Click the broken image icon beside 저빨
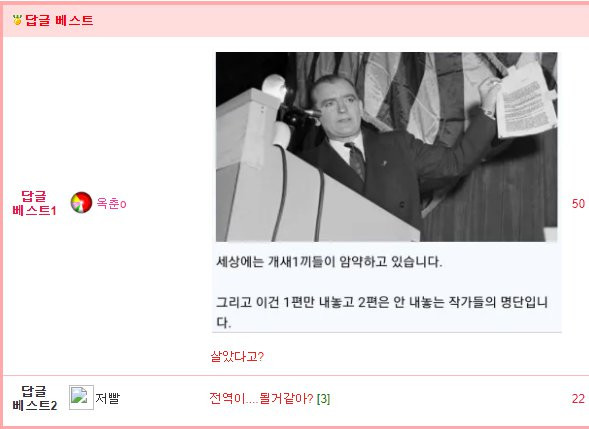The height and width of the screenshot is (429, 589). [81, 397]
